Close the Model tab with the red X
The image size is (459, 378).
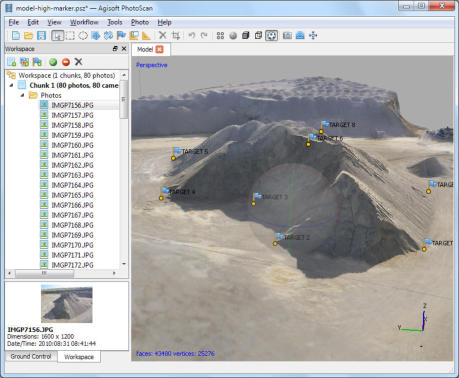pos(160,49)
